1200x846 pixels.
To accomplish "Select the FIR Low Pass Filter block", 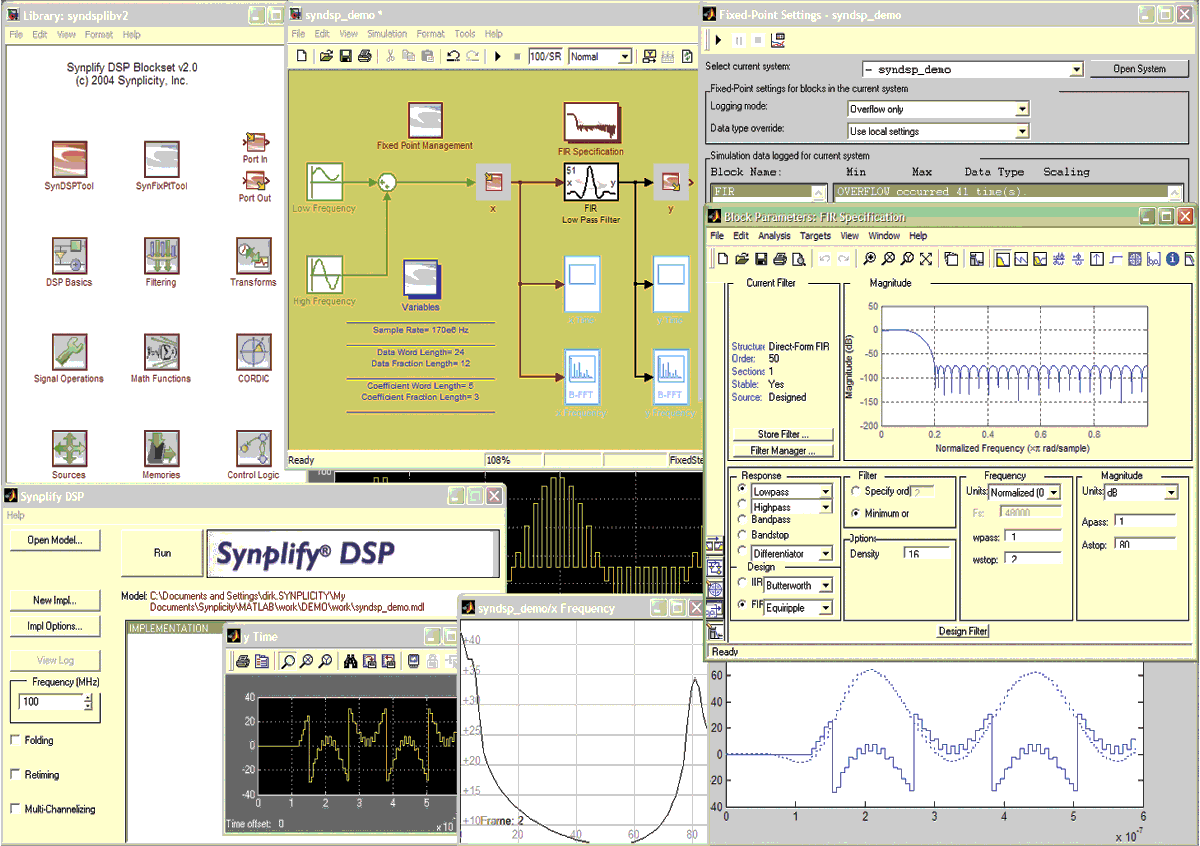I will tap(591, 183).
